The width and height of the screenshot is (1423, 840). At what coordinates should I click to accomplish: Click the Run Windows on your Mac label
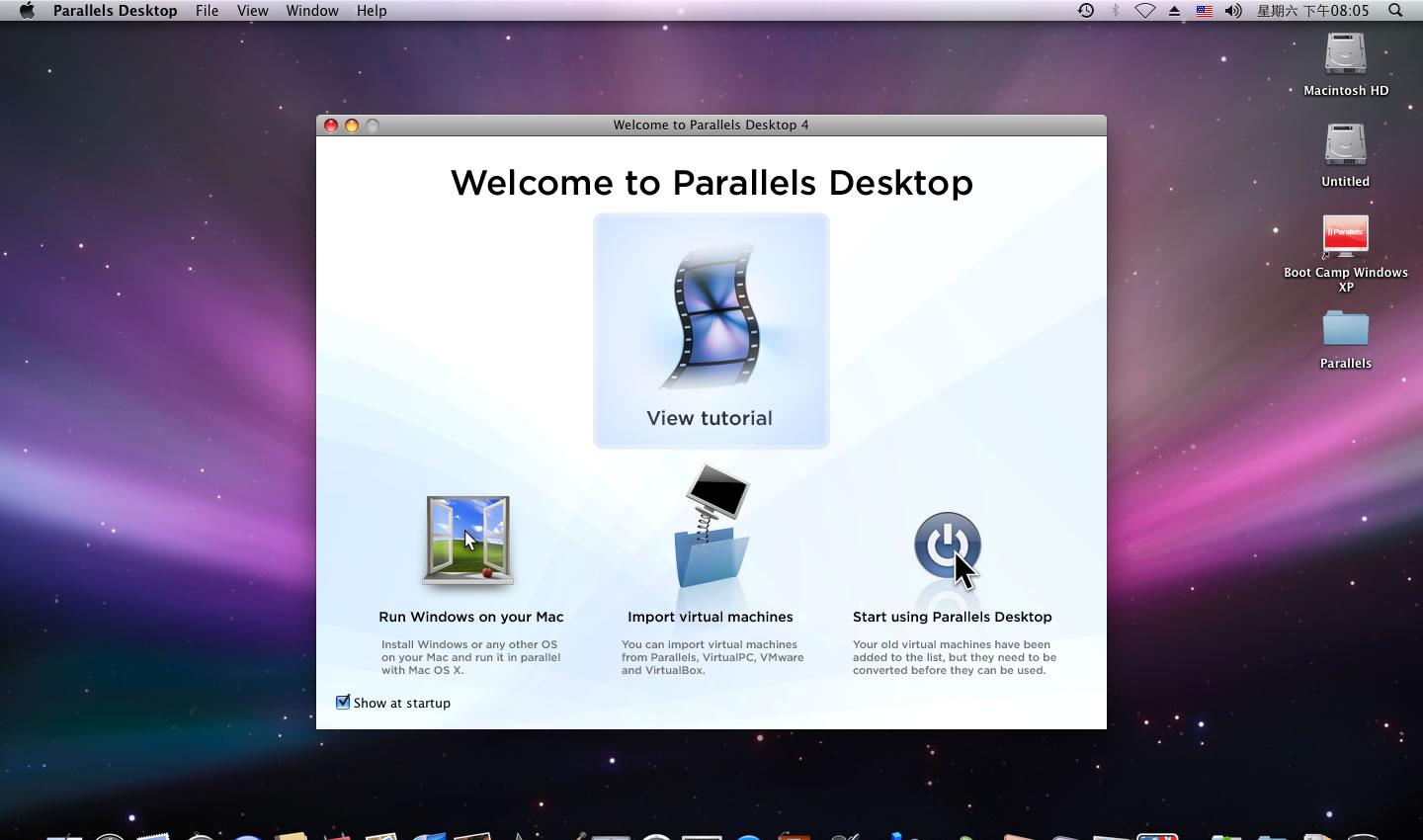(x=471, y=617)
